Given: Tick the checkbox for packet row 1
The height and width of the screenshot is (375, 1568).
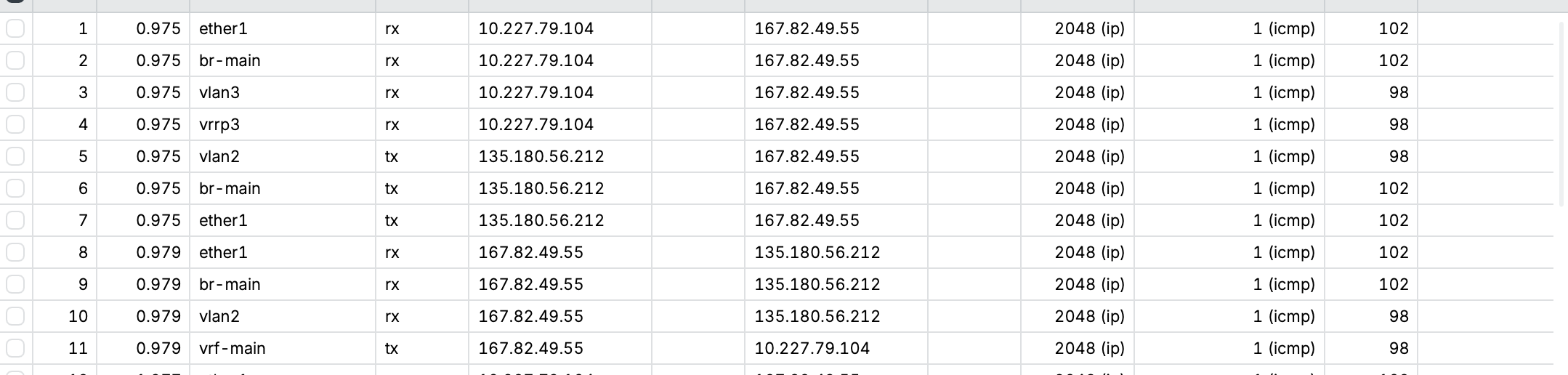Looking at the screenshot, I should pyautogui.click(x=15, y=28).
